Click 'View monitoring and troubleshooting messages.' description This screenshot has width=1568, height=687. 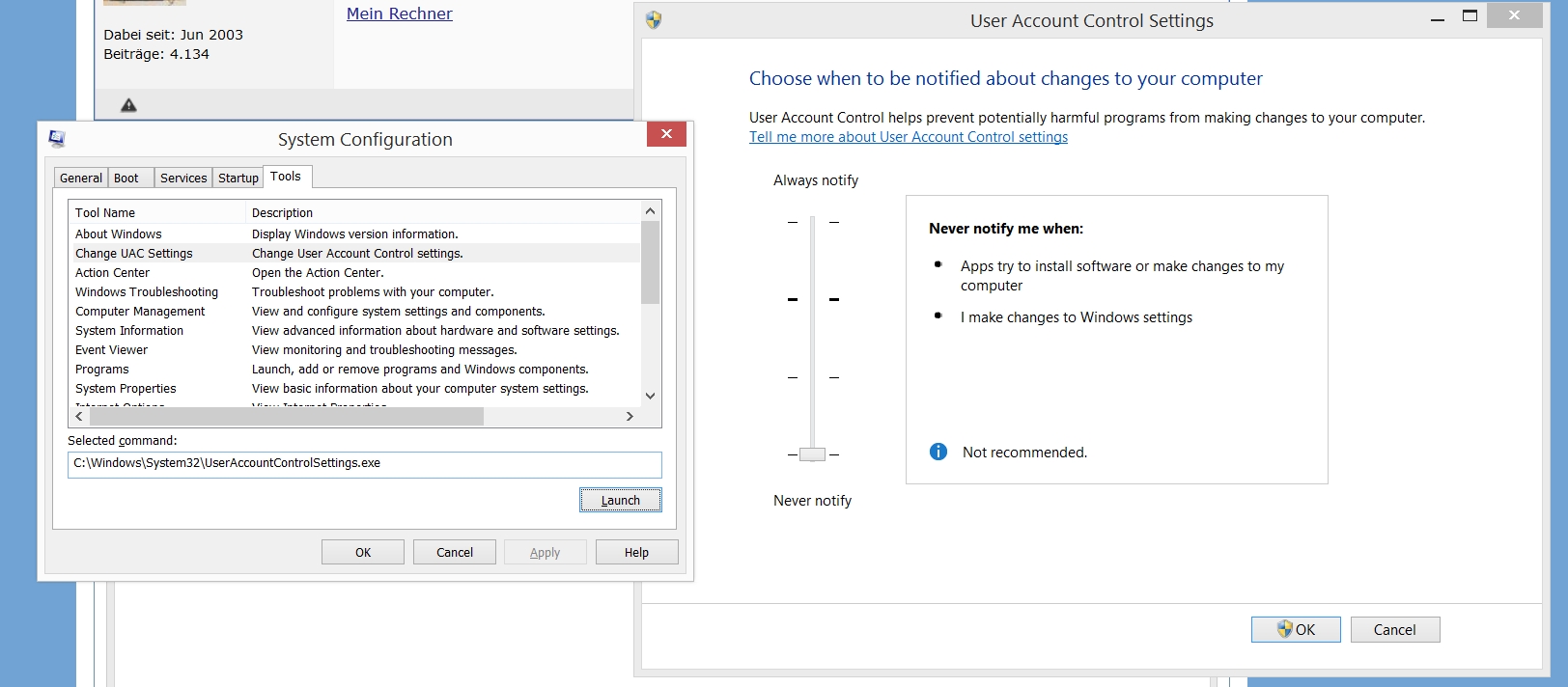[x=384, y=349]
